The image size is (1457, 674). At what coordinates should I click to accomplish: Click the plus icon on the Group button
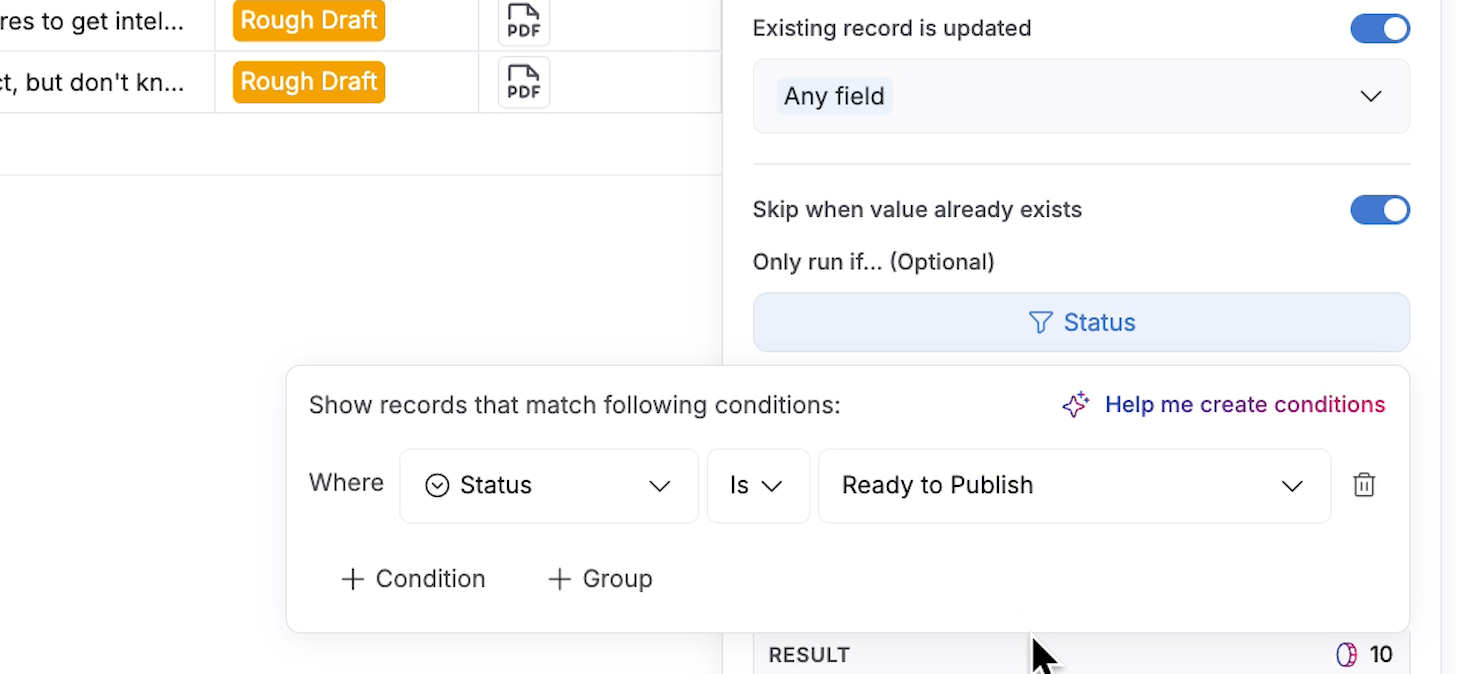click(557, 578)
